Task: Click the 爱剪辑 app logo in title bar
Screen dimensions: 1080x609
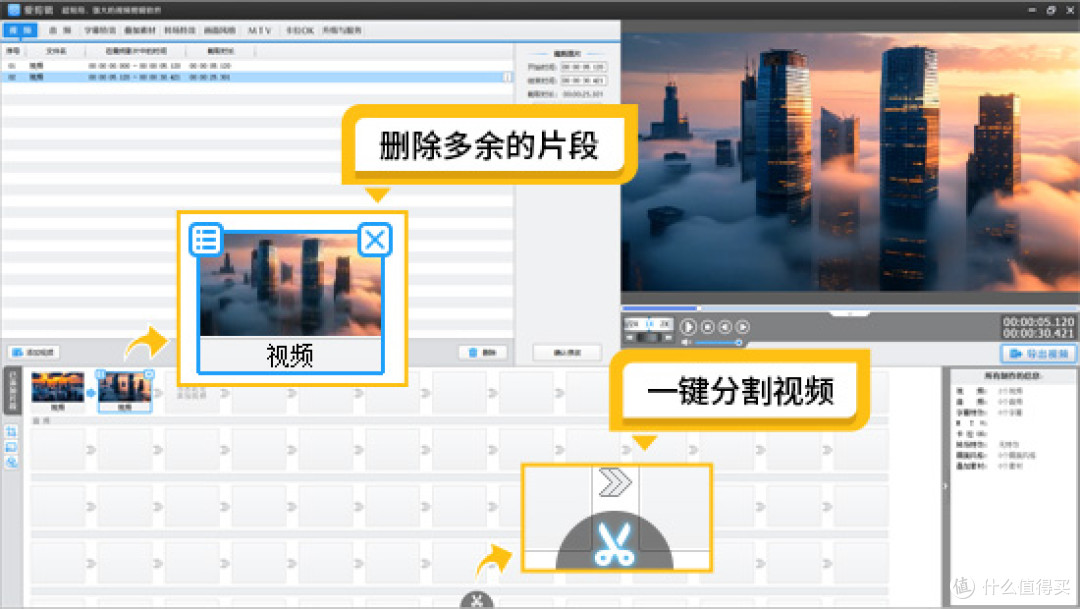Action: click(x=14, y=10)
